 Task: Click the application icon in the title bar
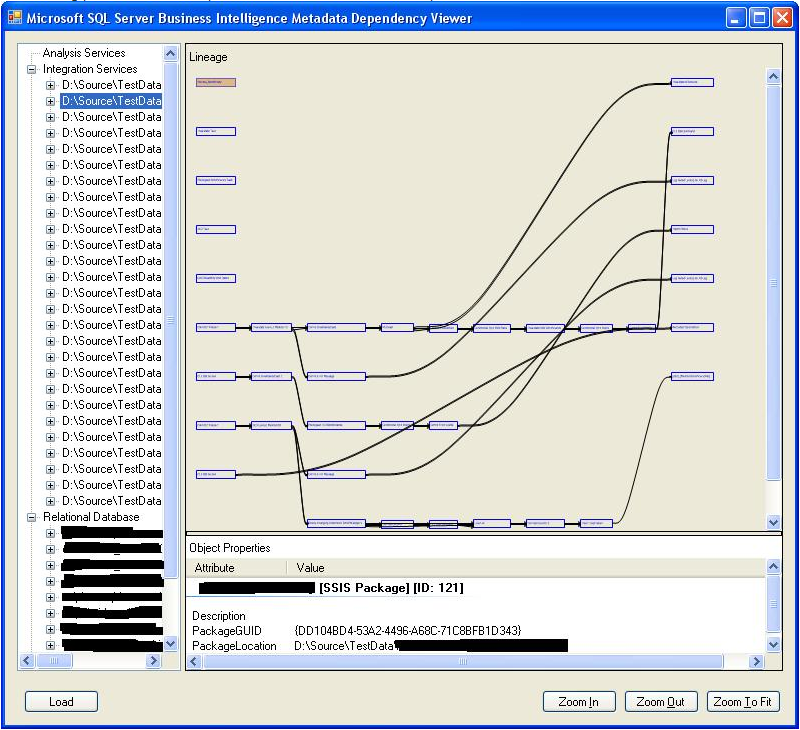15,18
